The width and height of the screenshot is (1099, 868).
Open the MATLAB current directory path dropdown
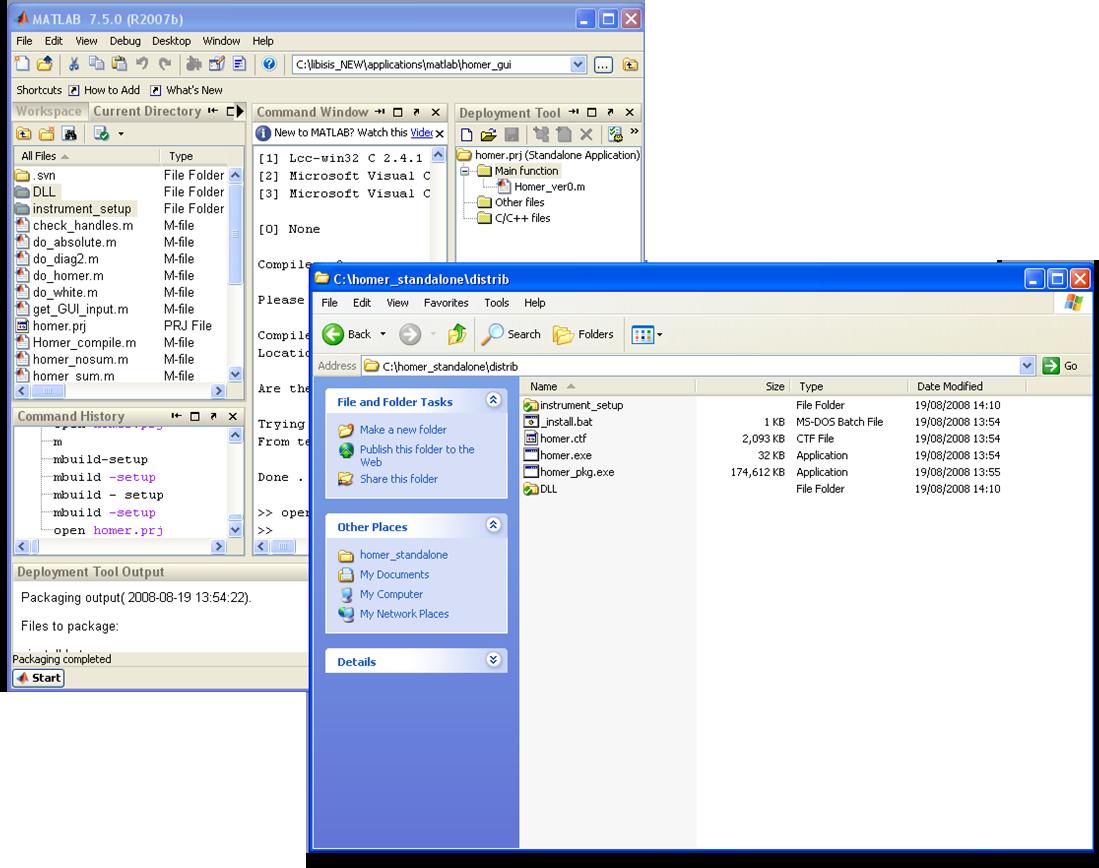pos(577,64)
